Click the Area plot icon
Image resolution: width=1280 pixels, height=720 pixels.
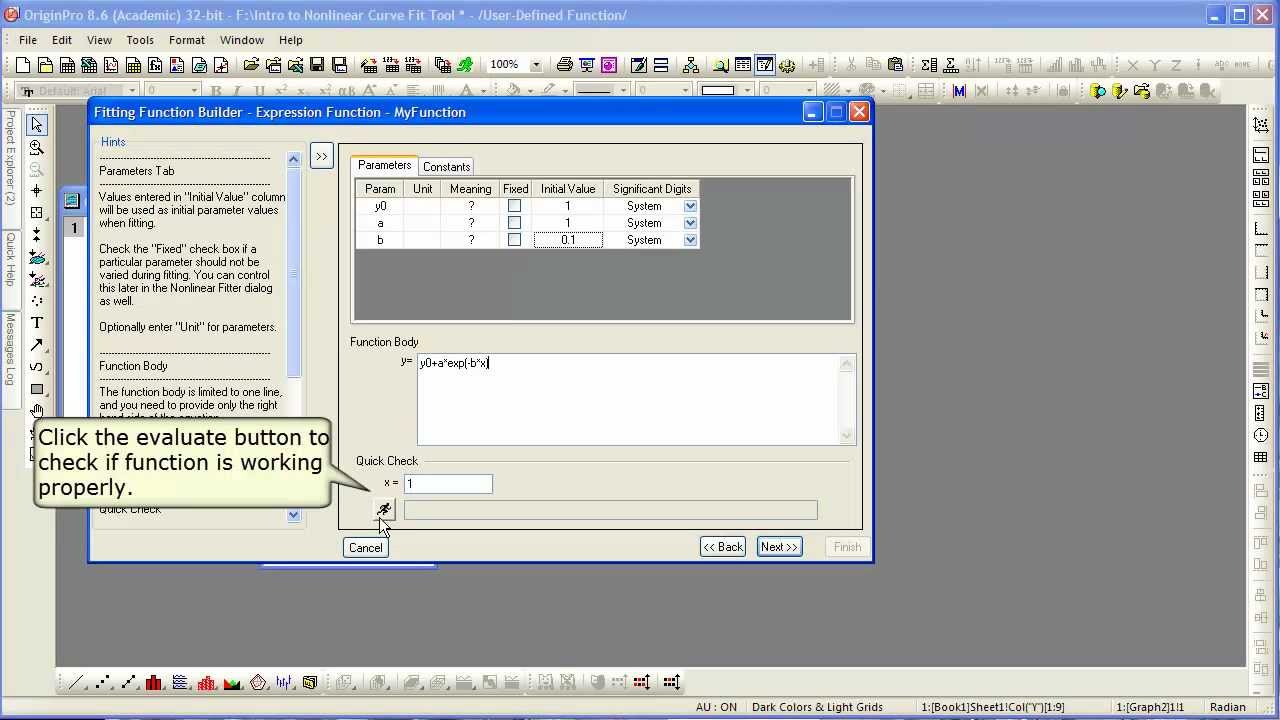pyautogui.click(x=232, y=683)
